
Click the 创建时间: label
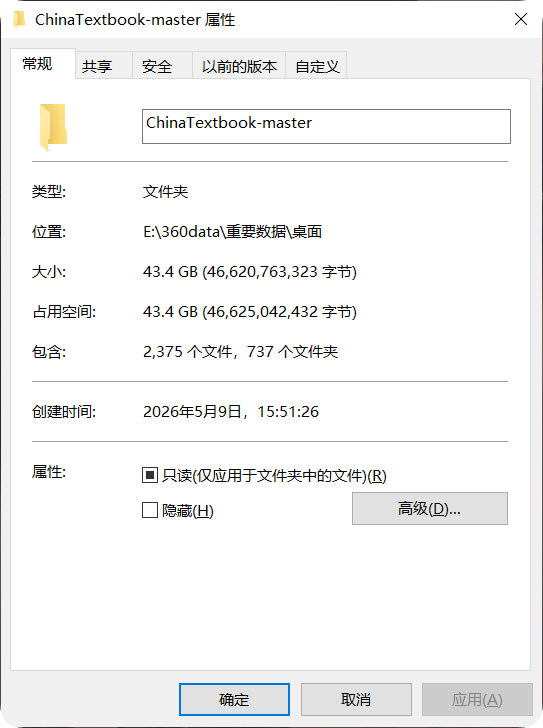[x=64, y=411]
